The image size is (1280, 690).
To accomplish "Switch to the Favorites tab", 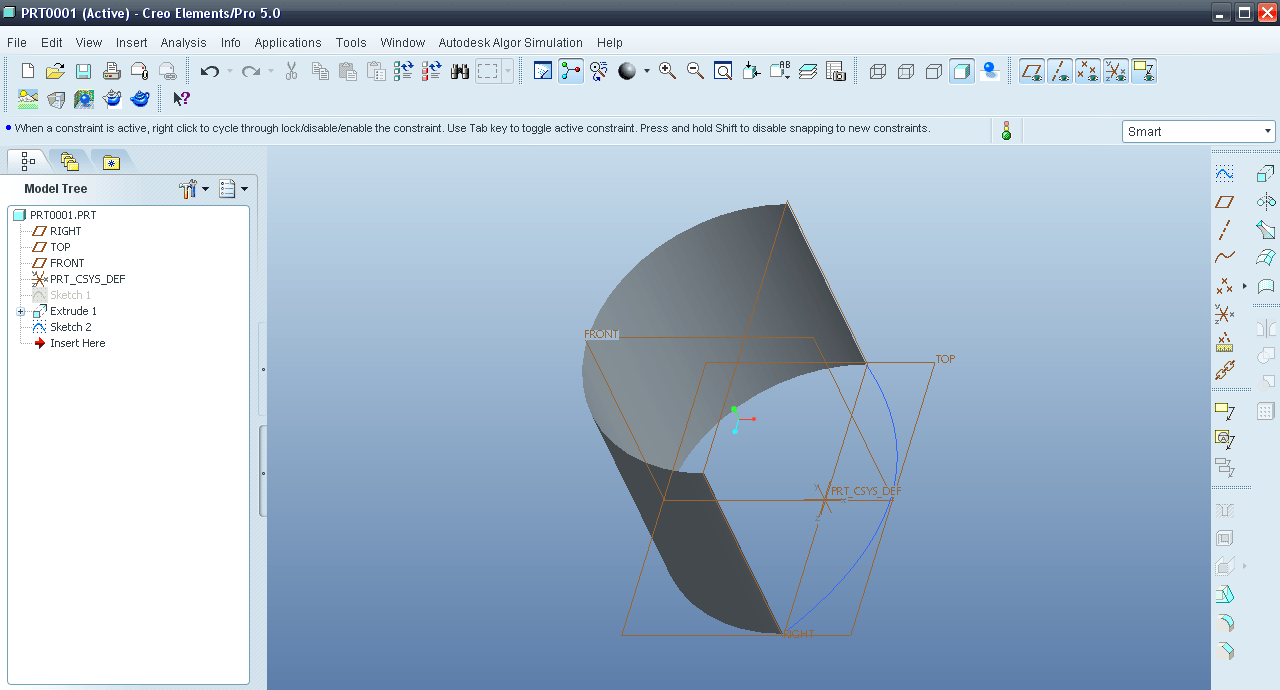I will pyautogui.click(x=111, y=161).
